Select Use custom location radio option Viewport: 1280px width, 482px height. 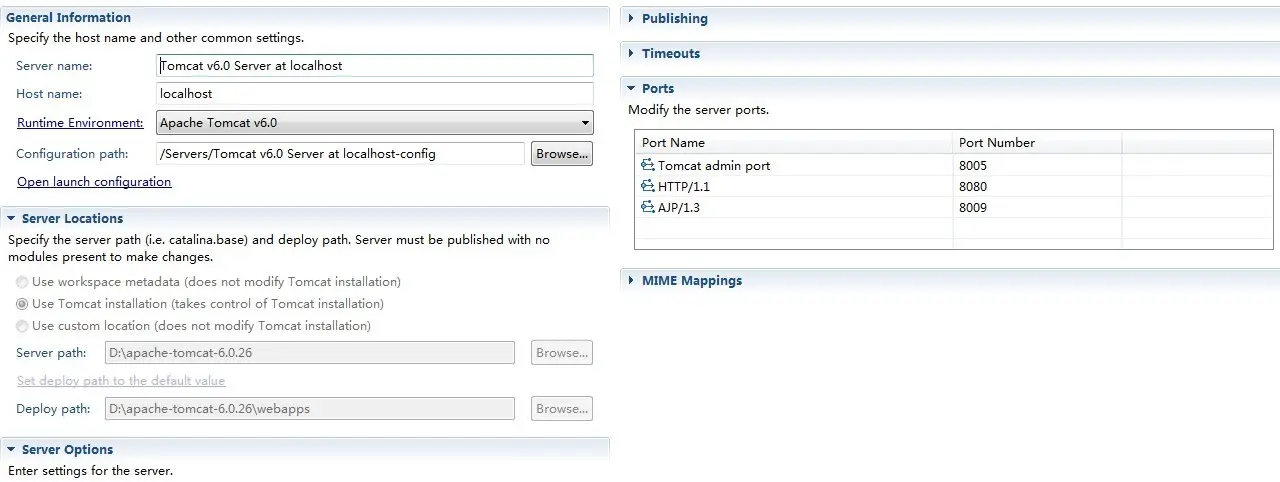(x=22, y=326)
